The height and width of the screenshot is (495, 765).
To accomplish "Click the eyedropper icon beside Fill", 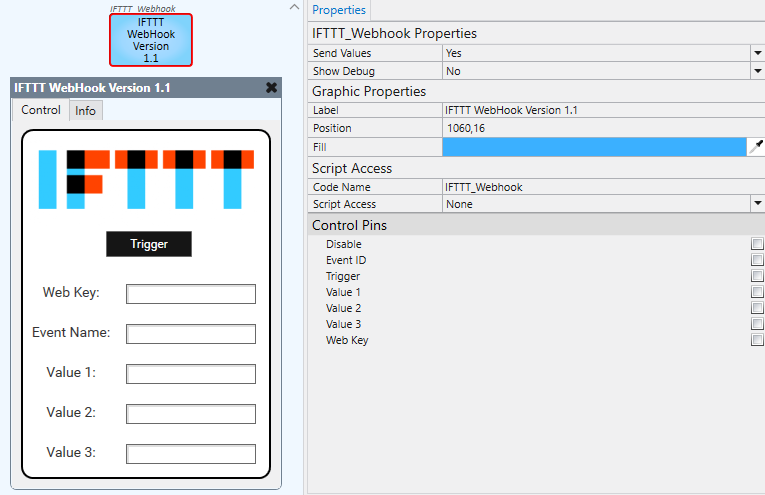I will pos(756,147).
